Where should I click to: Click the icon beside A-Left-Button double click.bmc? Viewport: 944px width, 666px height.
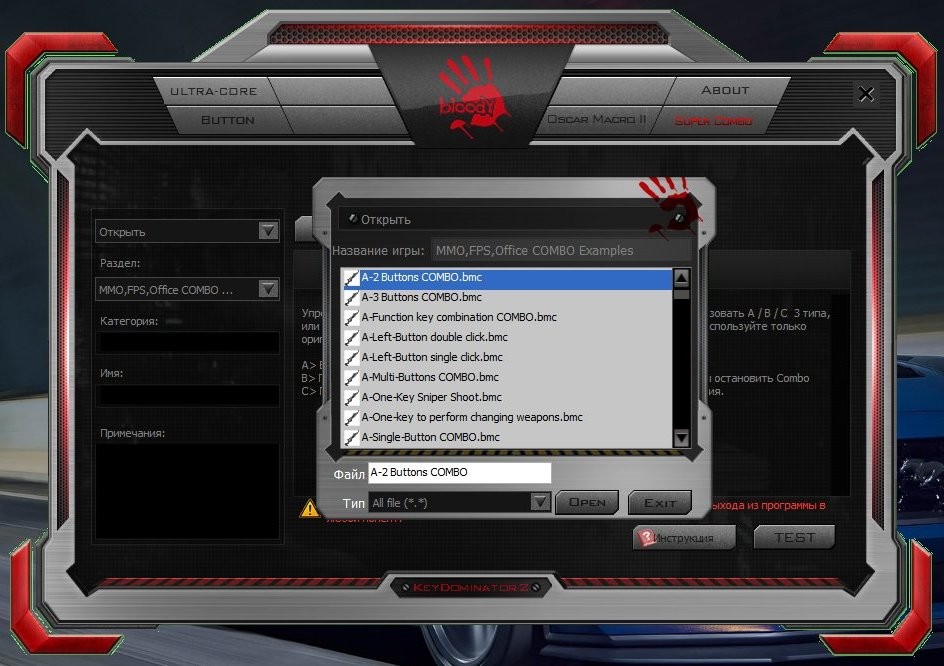351,338
